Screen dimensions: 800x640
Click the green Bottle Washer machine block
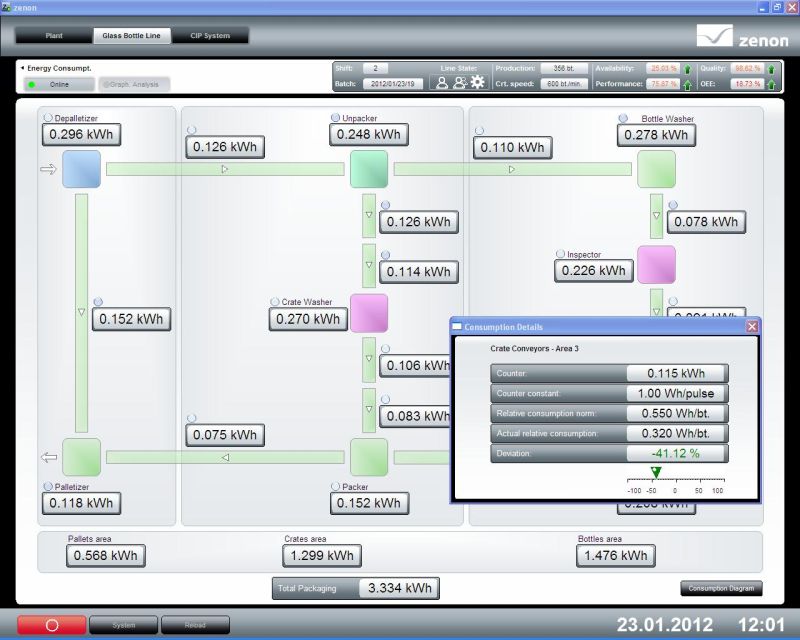[656, 169]
